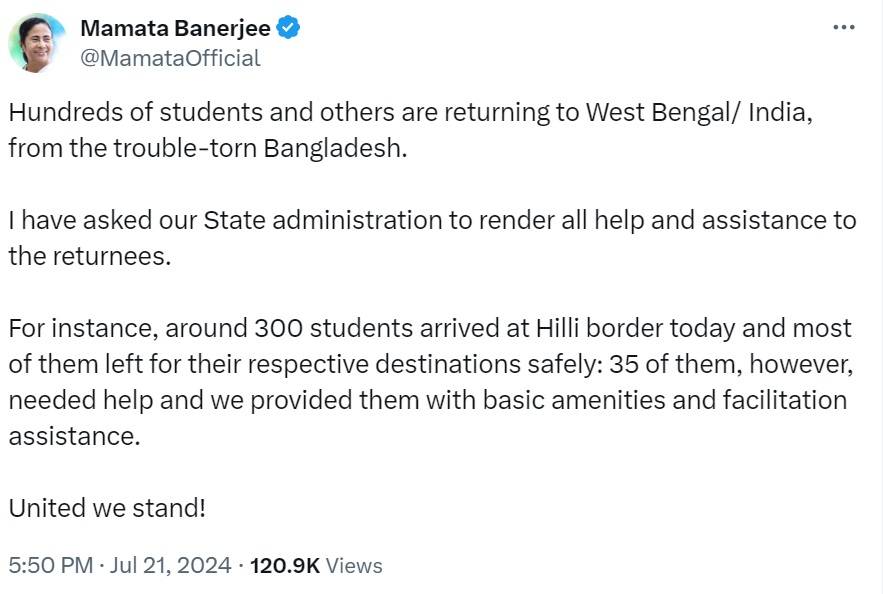Click the 120.9K view count number
The image size is (883, 594).
(284, 566)
